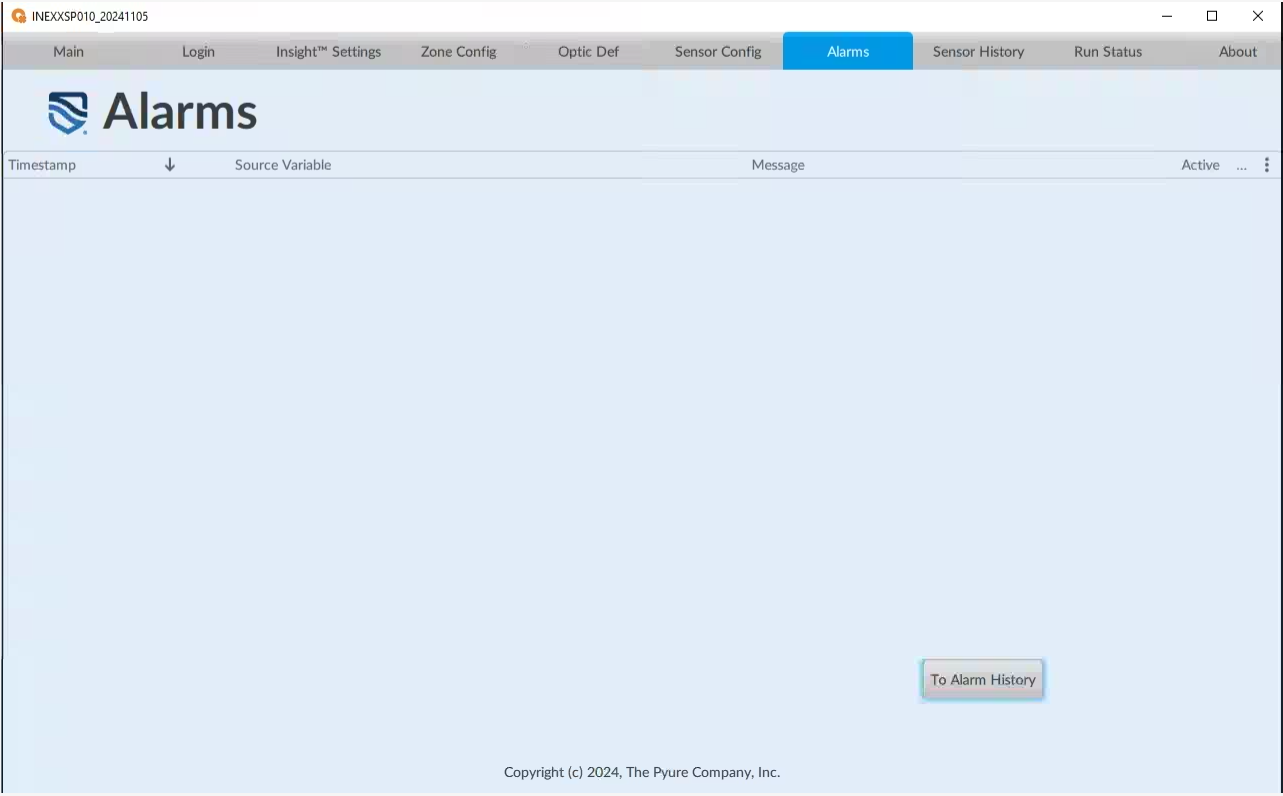The width and height of the screenshot is (1283, 796).
Task: Open the Main tab
Action: (68, 52)
